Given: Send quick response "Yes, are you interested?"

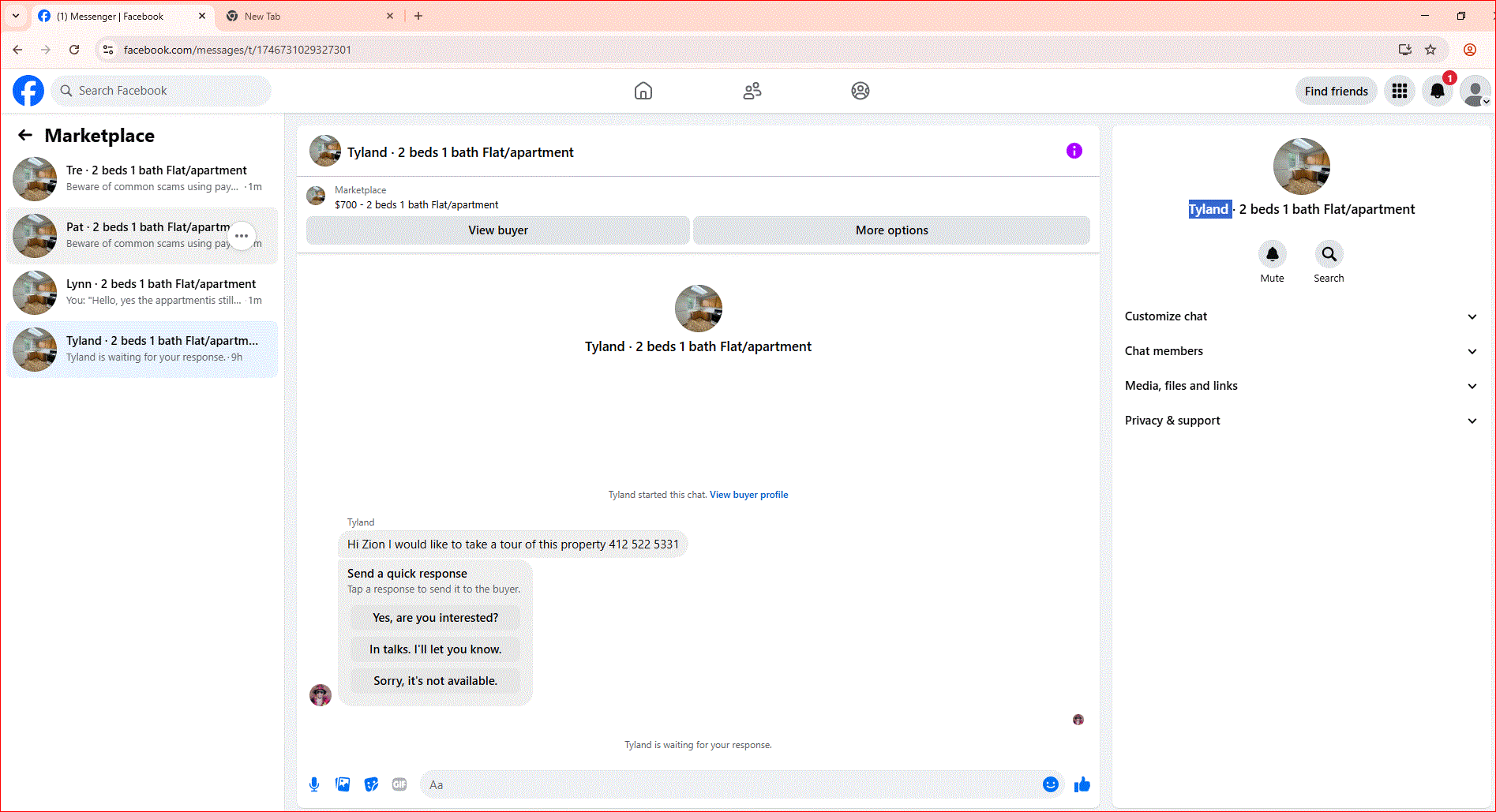Looking at the screenshot, I should (435, 618).
